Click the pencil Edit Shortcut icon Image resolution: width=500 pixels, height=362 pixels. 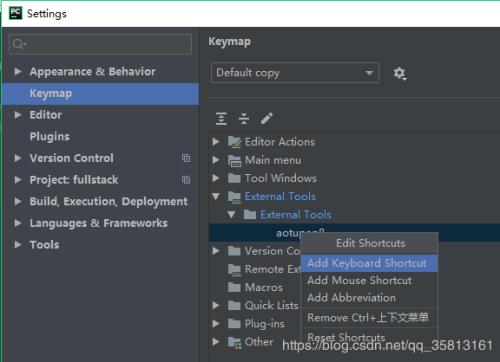(x=267, y=118)
